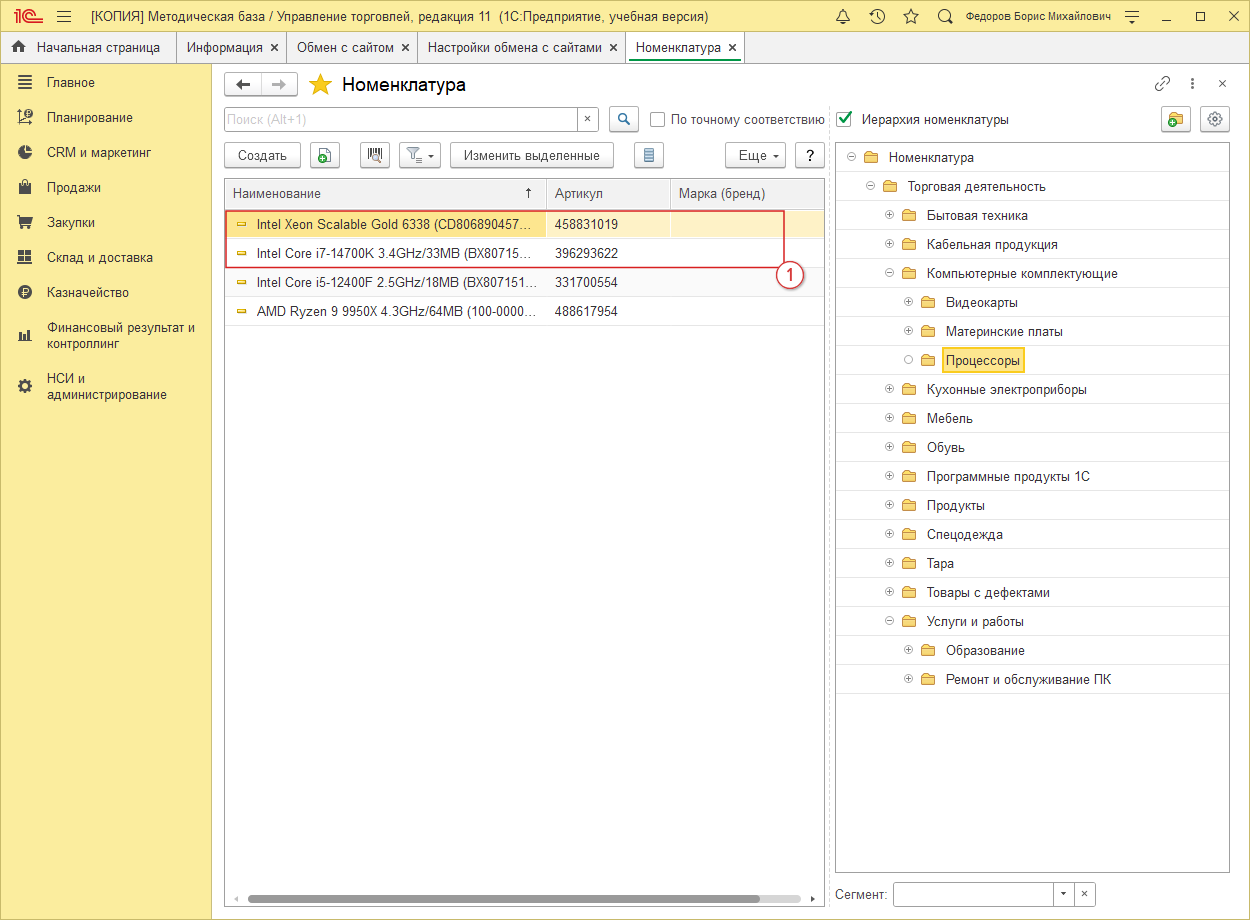Open the Сегмент dropdown list
Viewport: 1250px width, 920px height.
pos(1063,894)
